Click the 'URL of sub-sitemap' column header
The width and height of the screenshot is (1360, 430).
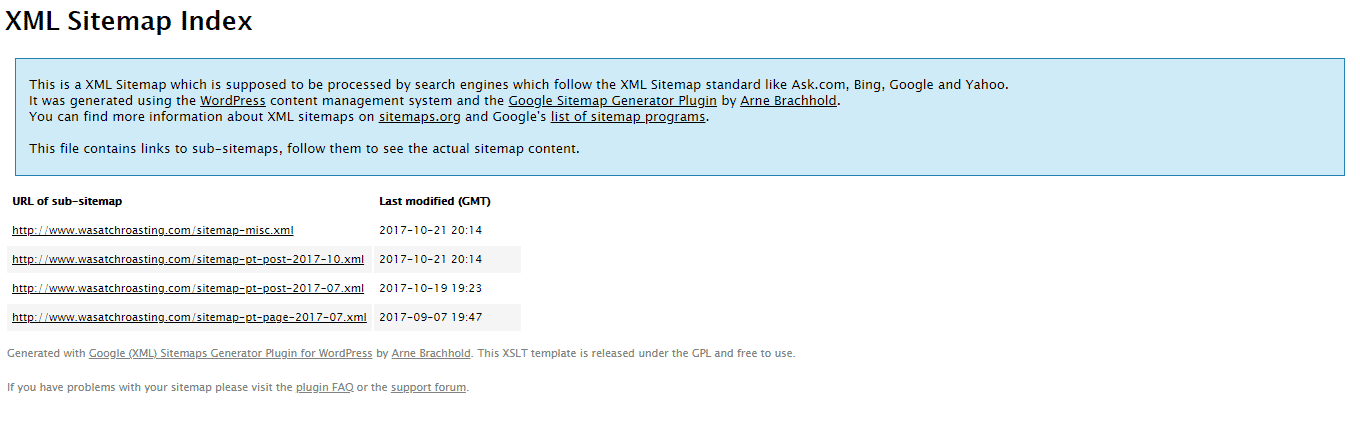(67, 201)
